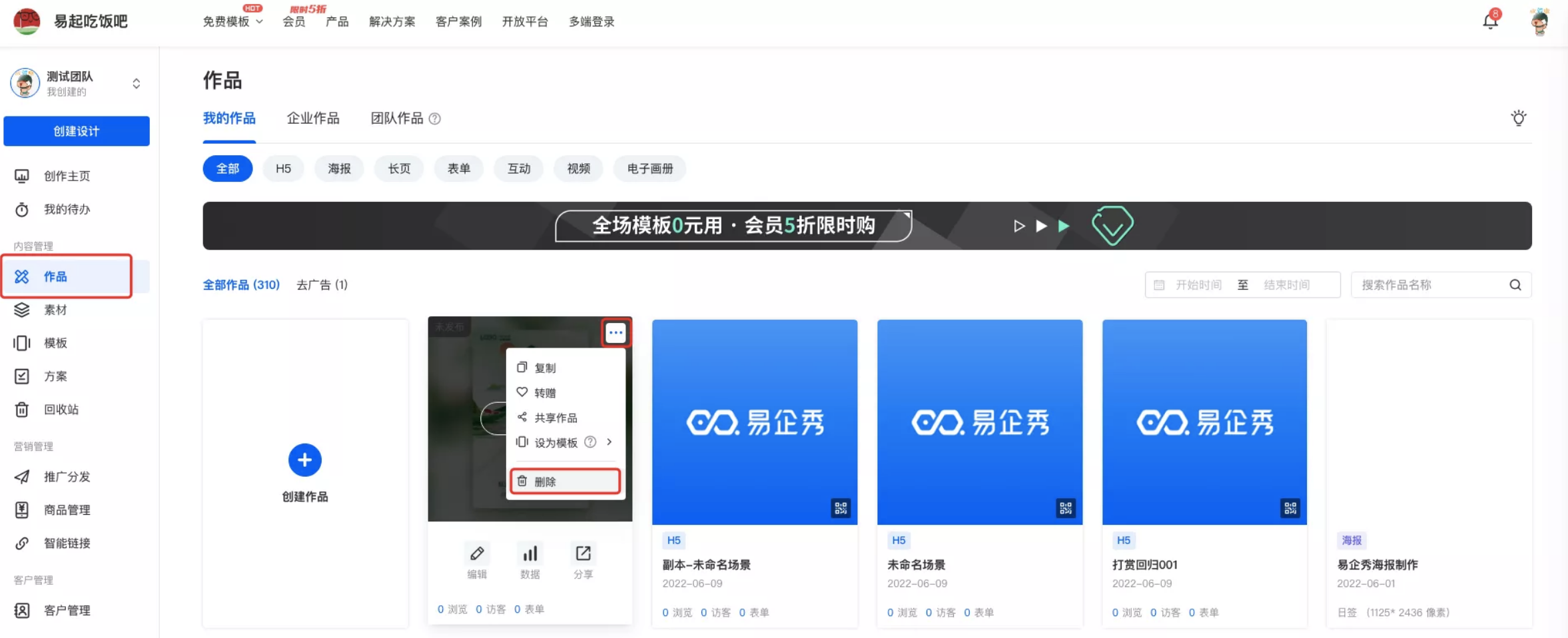This screenshot has height=638, width=1568.
Task: Click the 分享 share icon
Action: click(583, 553)
